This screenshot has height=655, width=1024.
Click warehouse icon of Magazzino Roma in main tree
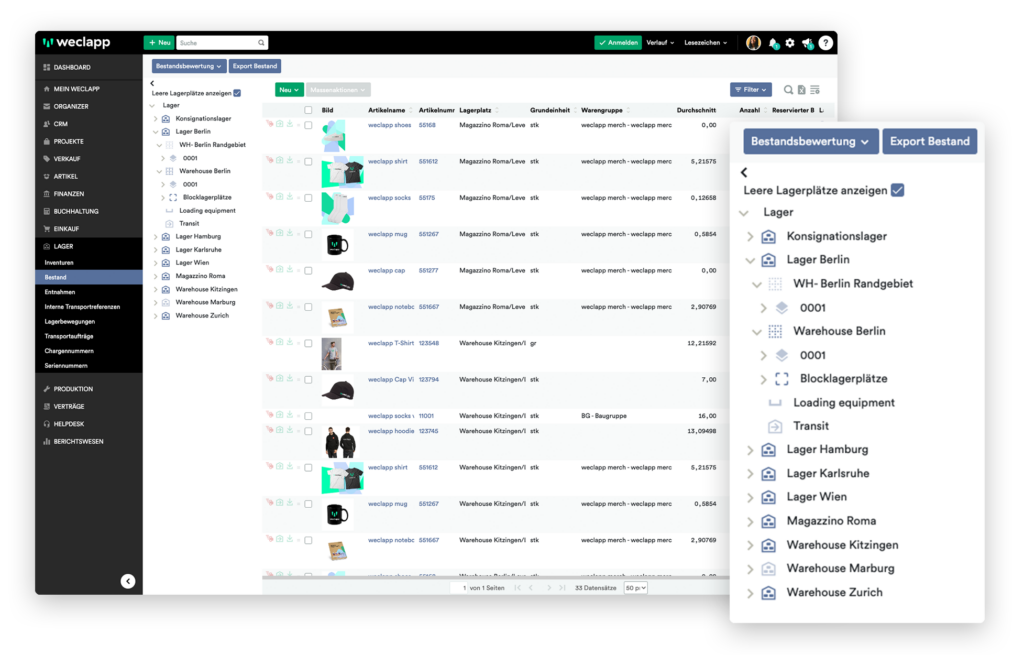[x=166, y=276]
